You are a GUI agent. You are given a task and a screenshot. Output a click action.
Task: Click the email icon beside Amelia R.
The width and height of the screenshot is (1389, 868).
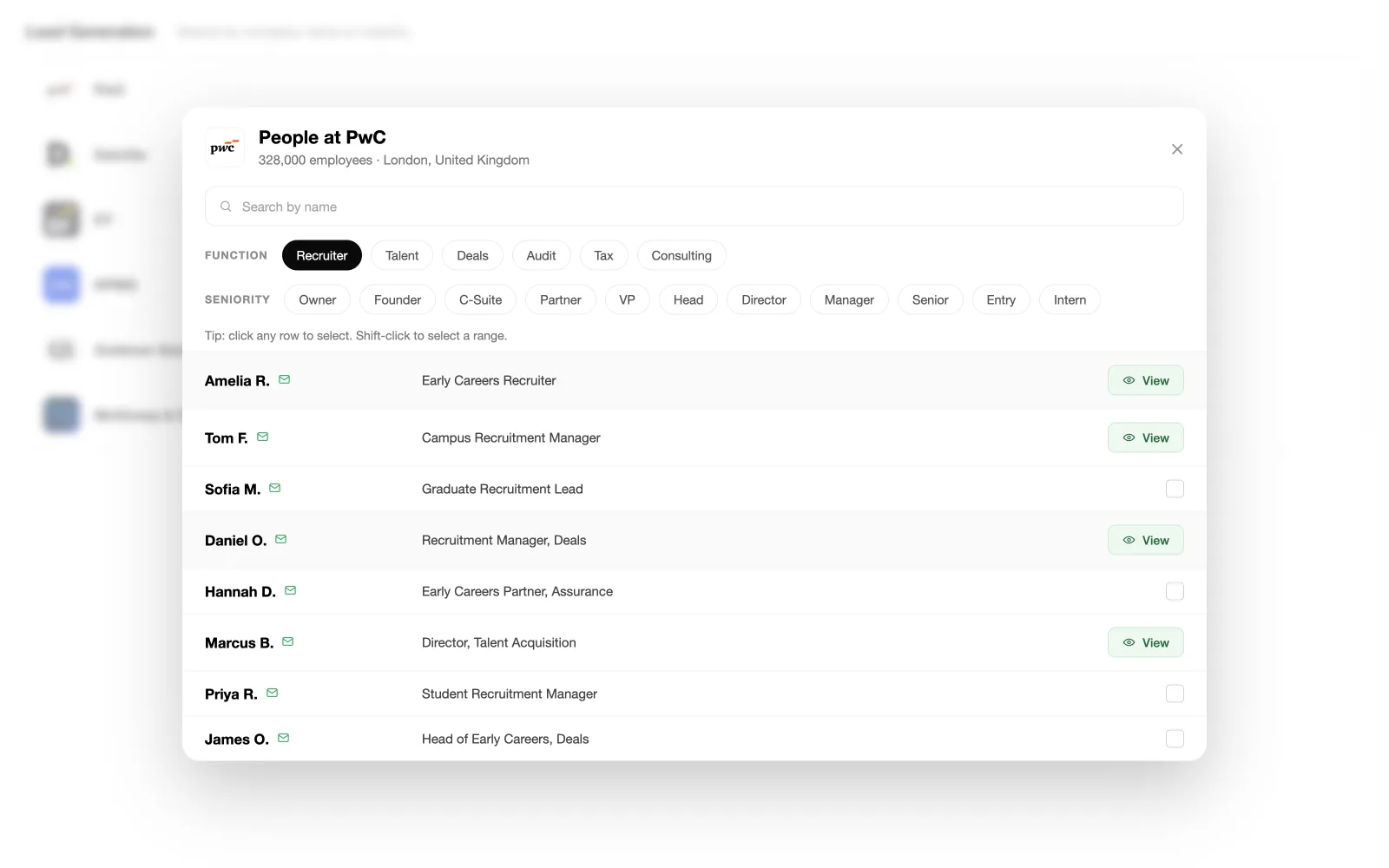284,379
